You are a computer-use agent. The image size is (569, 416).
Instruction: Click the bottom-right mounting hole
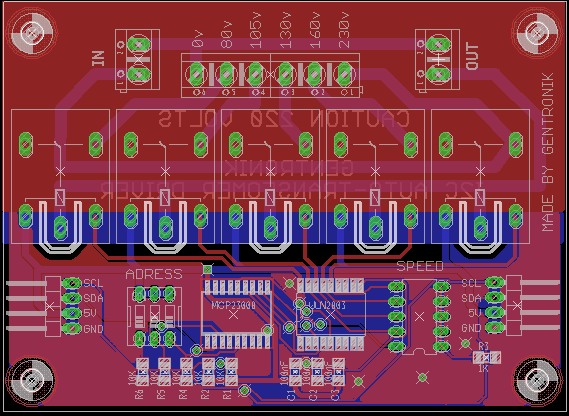tap(537, 381)
